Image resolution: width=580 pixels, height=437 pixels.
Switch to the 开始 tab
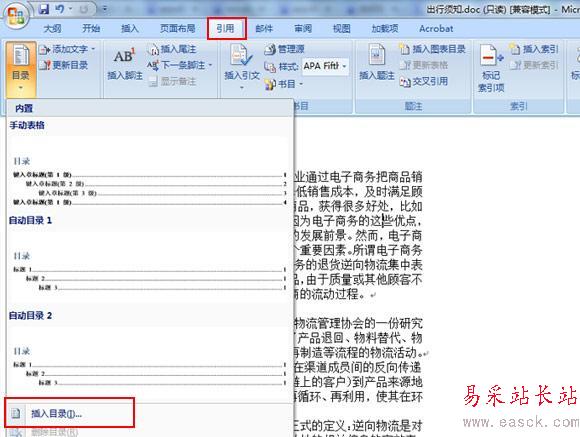click(91, 28)
